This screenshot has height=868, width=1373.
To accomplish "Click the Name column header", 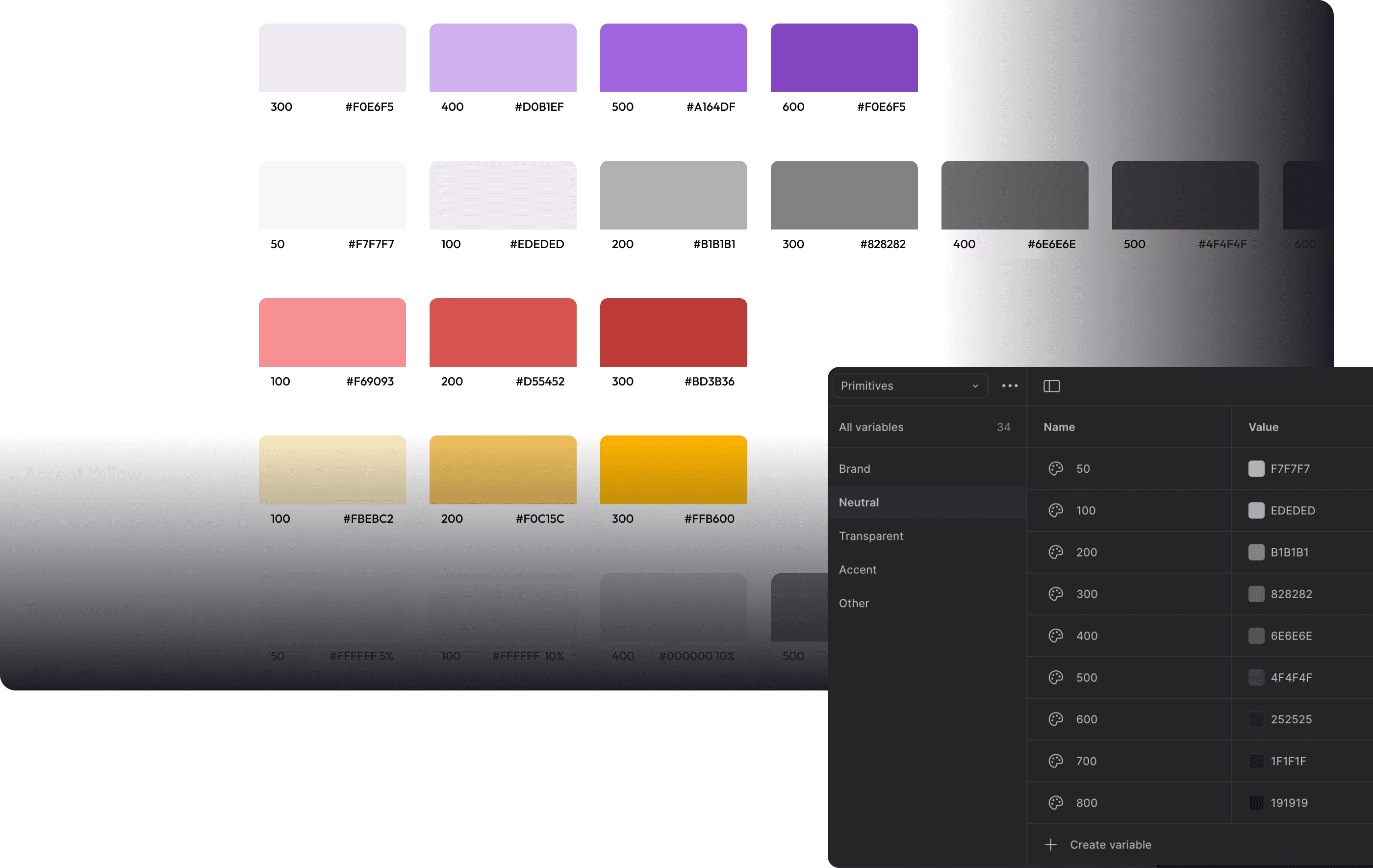I will coord(1059,427).
